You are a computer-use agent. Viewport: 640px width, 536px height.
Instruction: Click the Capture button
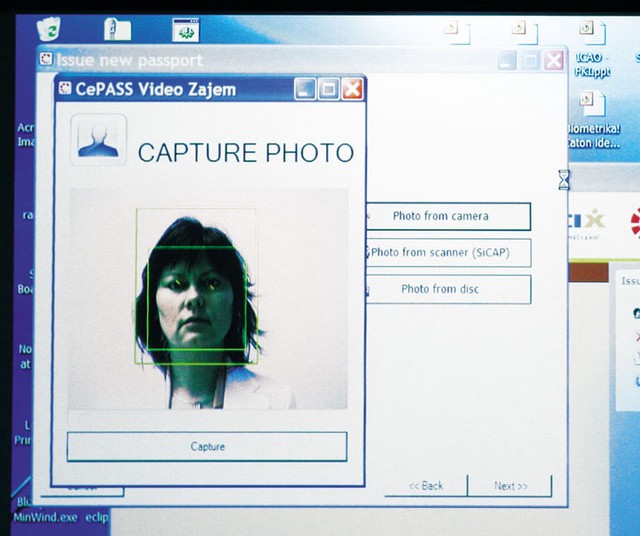[x=207, y=447]
